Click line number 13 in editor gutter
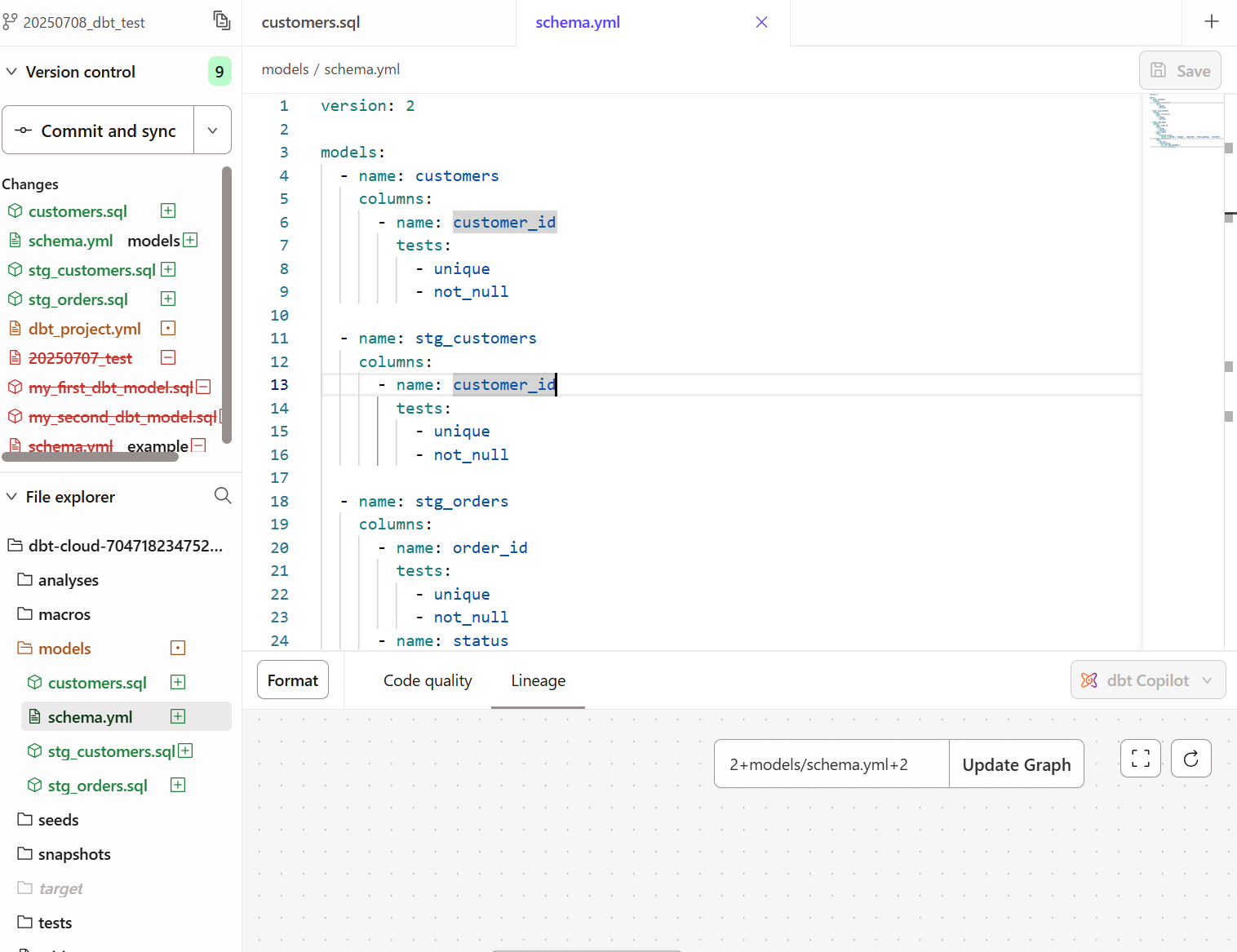This screenshot has height=952, width=1237. coord(279,384)
